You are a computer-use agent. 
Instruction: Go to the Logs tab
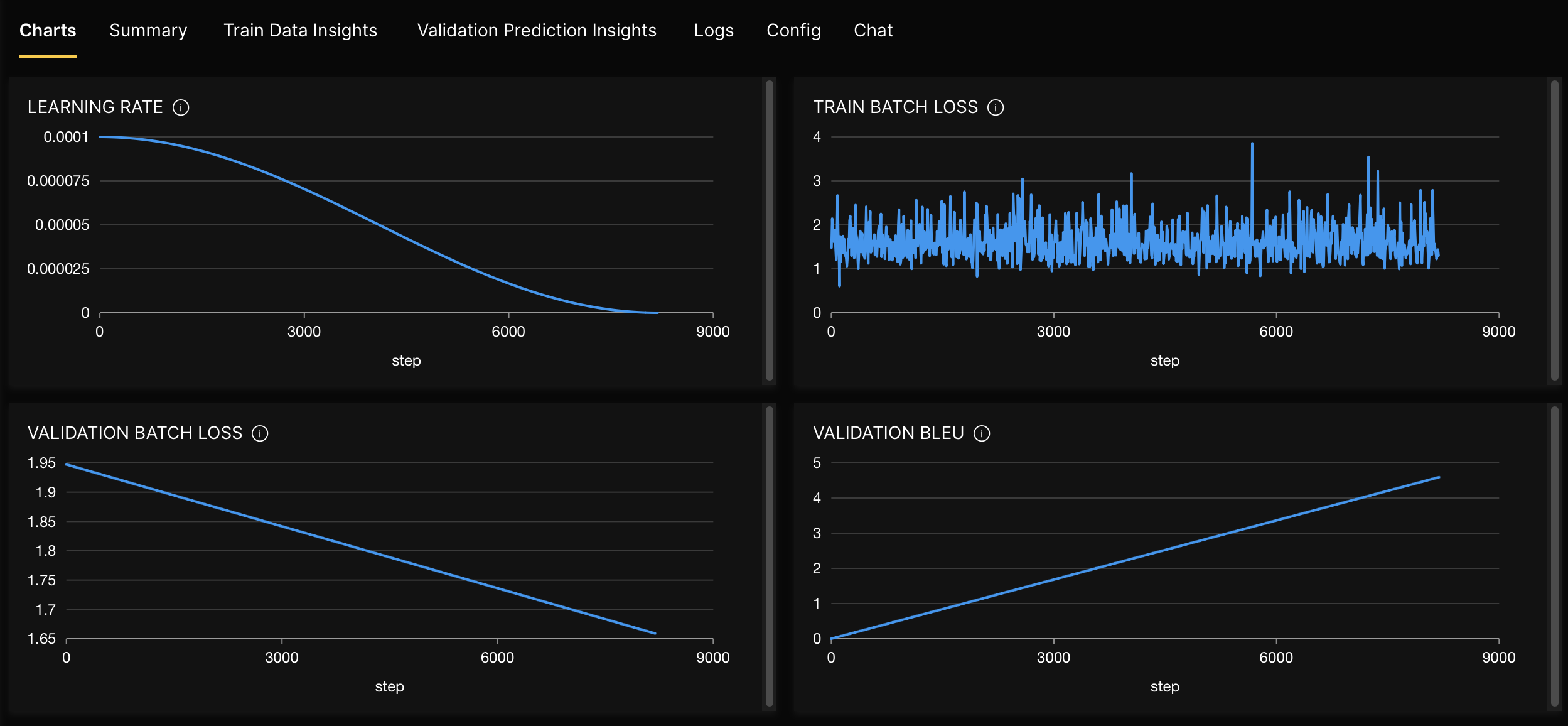point(714,30)
